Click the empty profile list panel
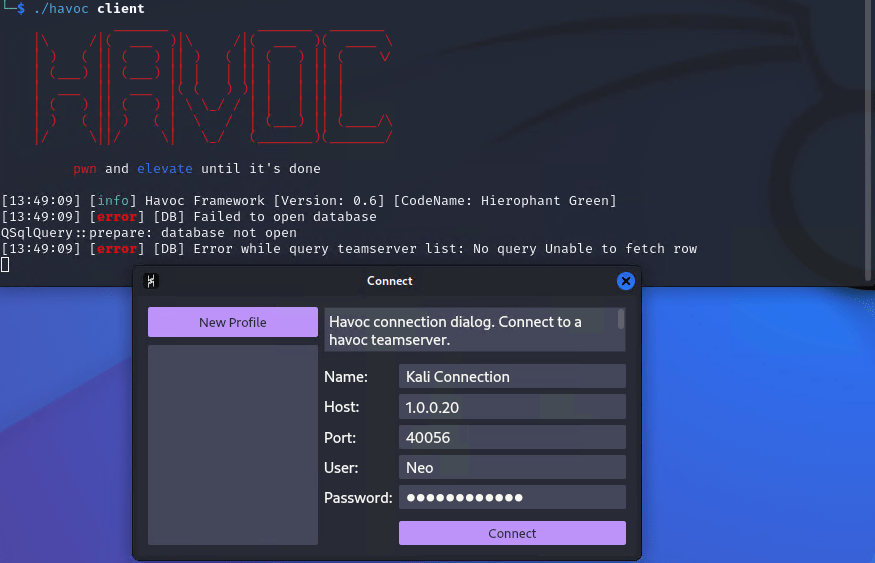The width and height of the screenshot is (875, 563). tap(232, 444)
